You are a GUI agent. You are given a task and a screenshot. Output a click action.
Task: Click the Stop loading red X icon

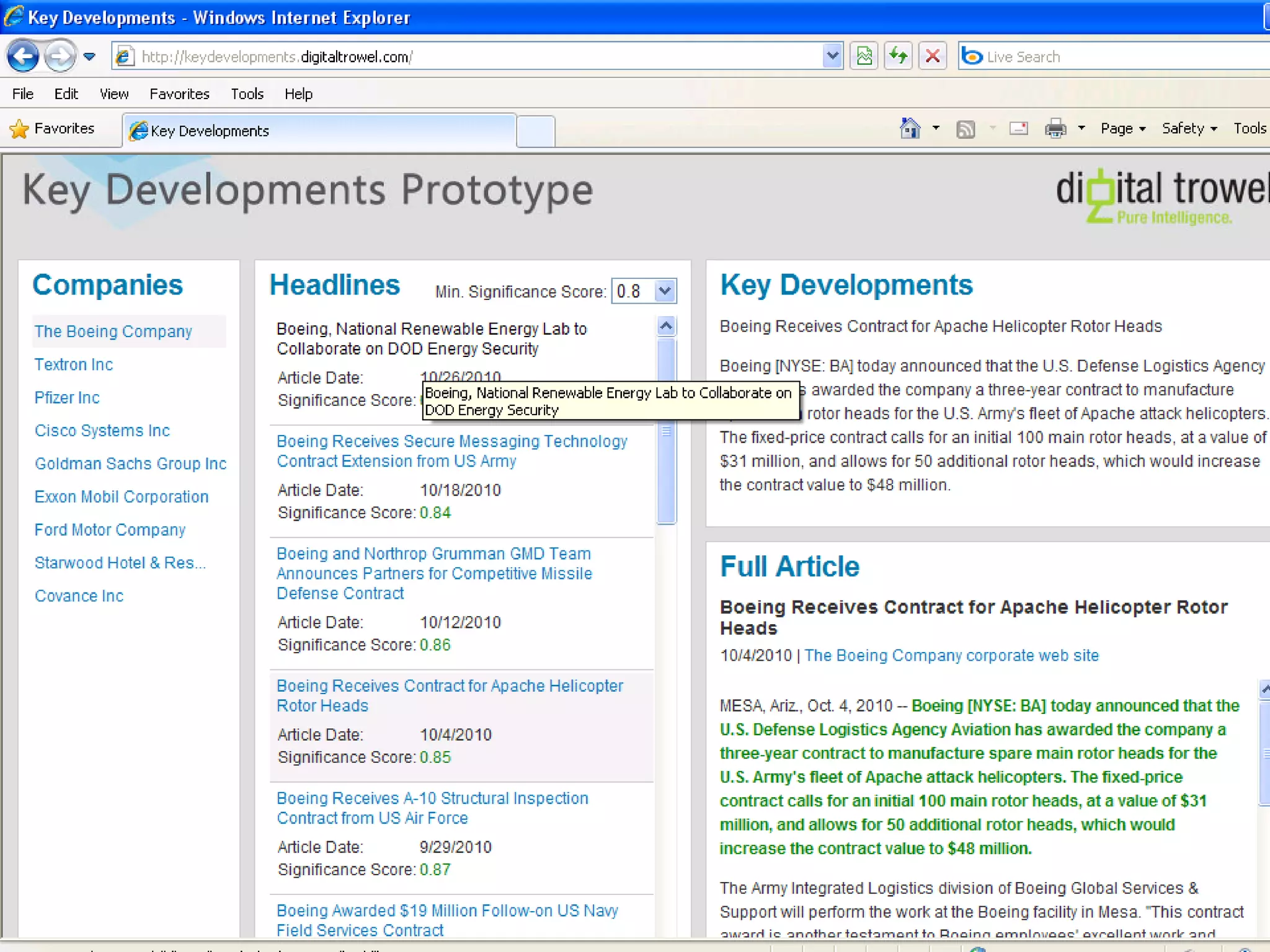pyautogui.click(x=932, y=56)
